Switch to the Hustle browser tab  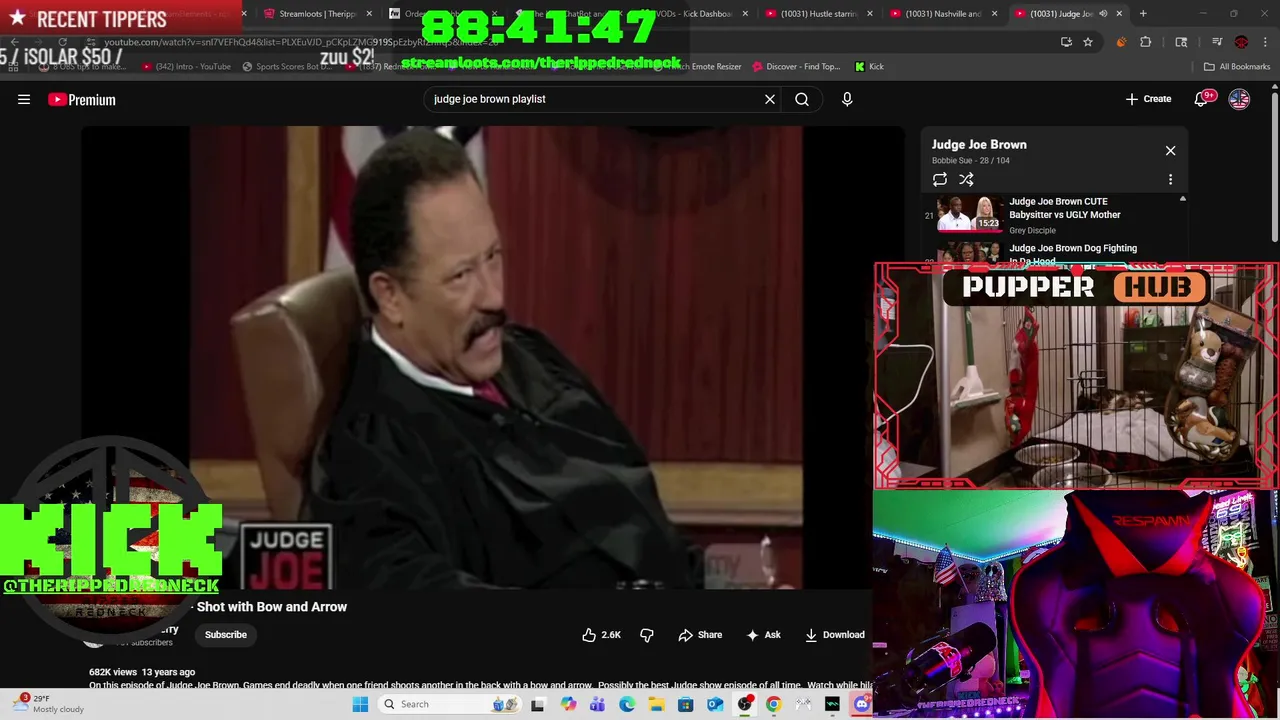tap(818, 14)
